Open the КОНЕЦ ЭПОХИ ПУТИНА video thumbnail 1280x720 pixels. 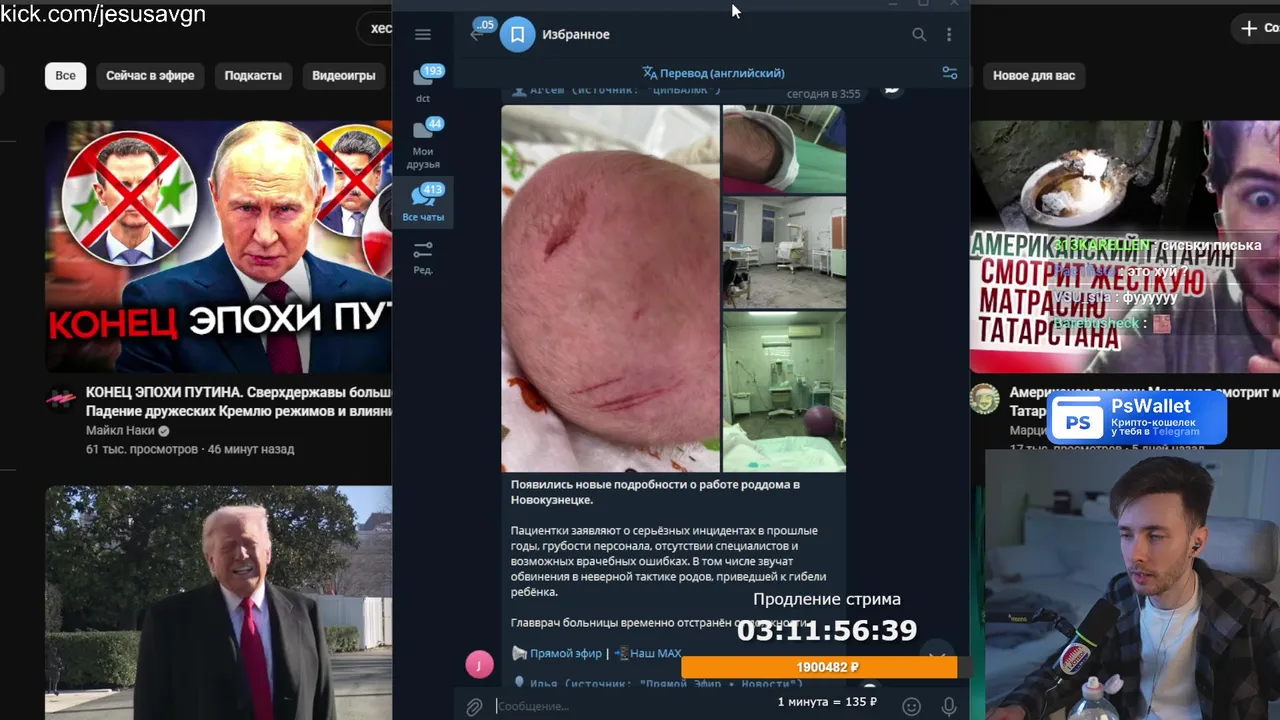pyautogui.click(x=218, y=247)
